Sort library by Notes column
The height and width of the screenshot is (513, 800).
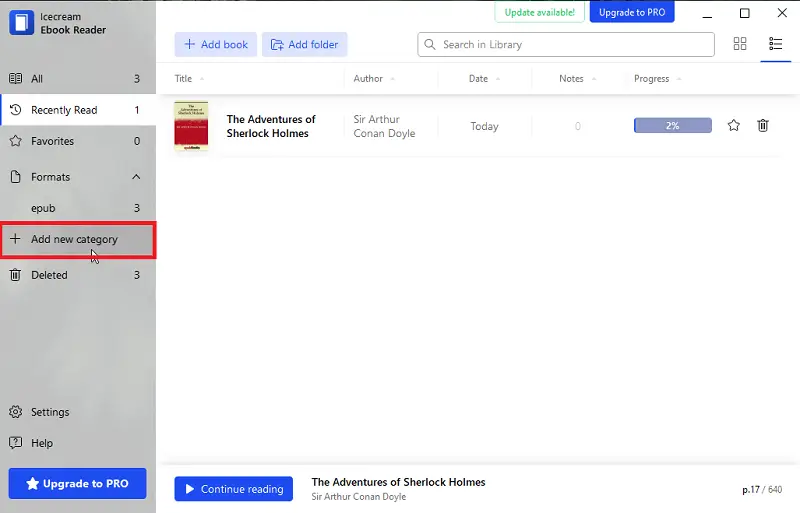point(578,79)
